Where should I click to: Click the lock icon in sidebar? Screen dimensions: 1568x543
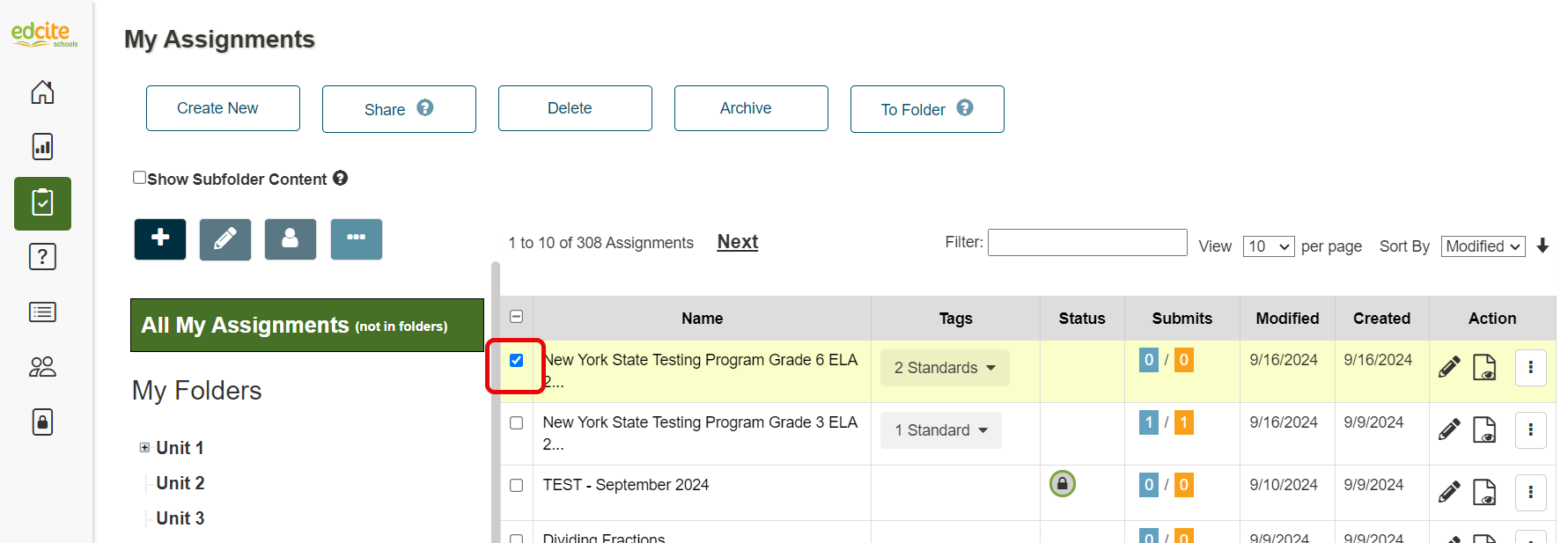42,422
